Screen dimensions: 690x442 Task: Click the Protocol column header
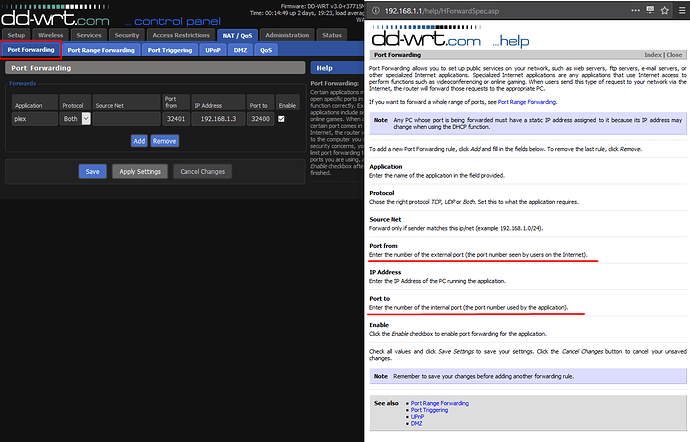75,102
